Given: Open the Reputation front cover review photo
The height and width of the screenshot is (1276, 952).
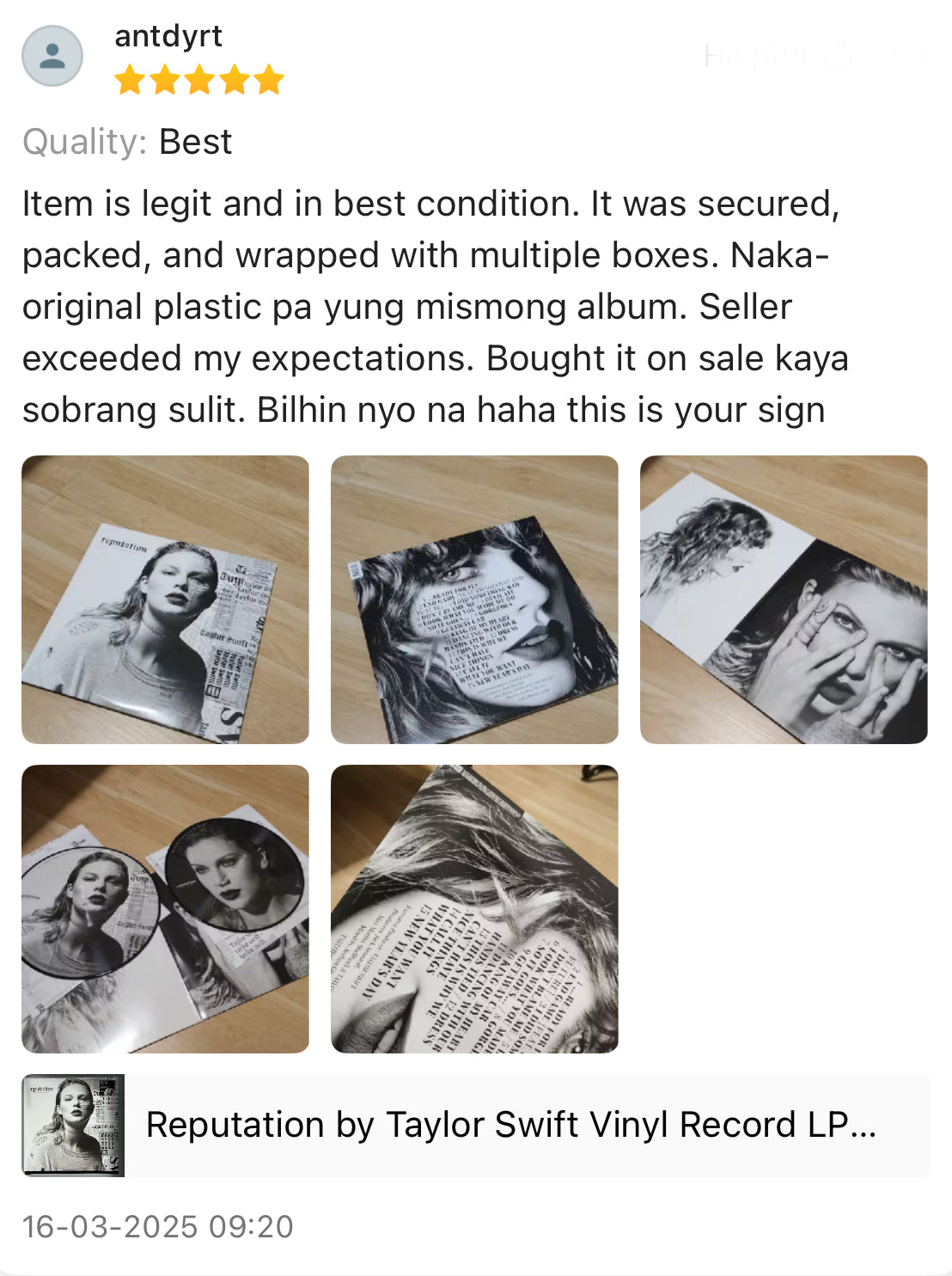Looking at the screenshot, I should 165,600.
